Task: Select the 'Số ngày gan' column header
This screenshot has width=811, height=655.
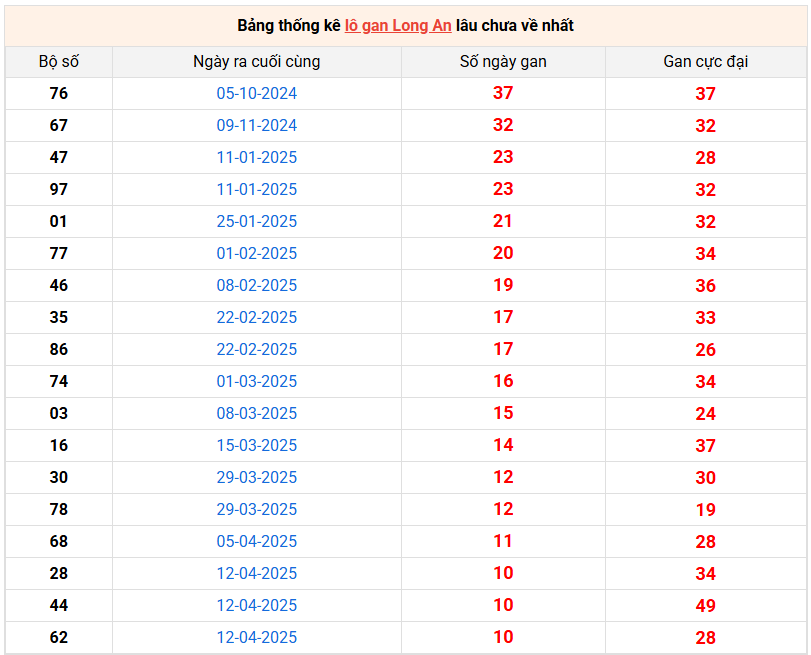Action: 503,62
